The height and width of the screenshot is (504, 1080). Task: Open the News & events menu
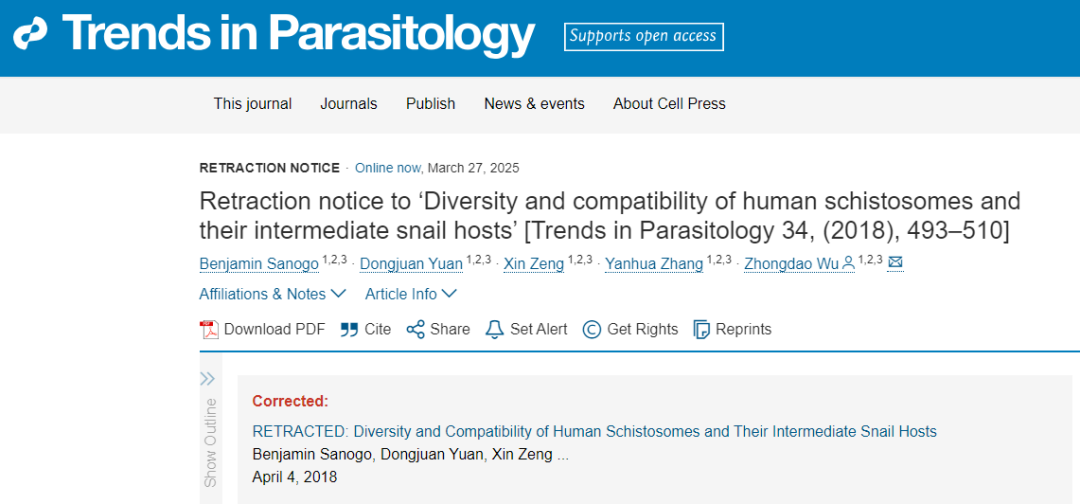tap(534, 104)
